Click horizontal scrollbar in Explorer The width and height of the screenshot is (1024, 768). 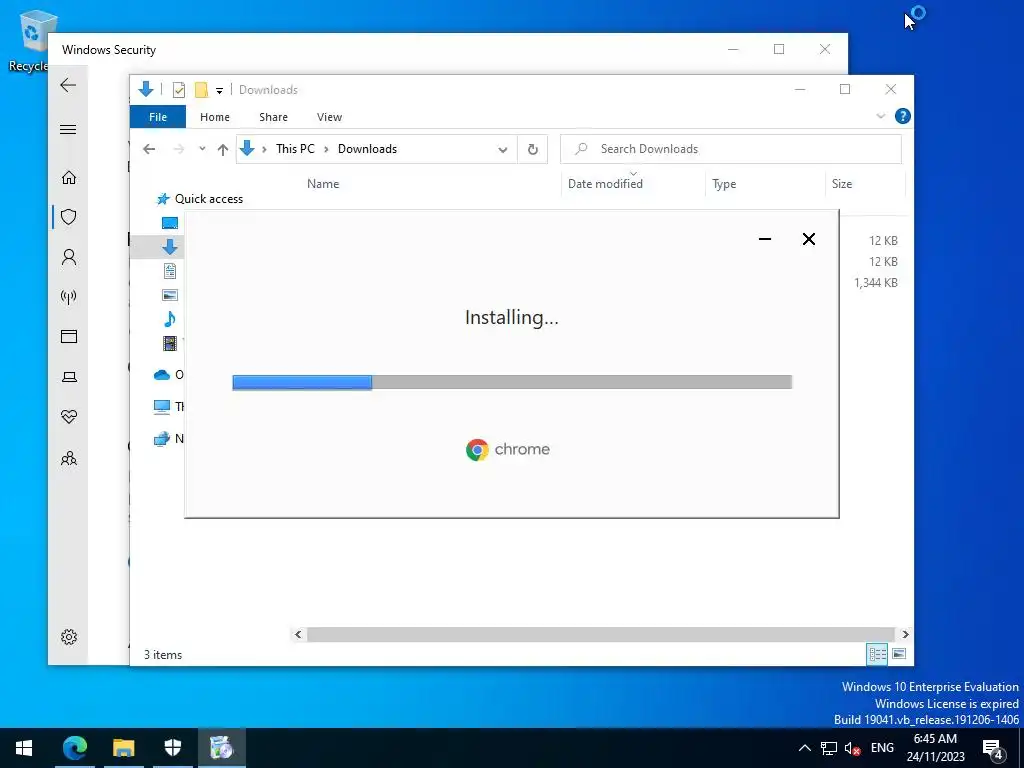(x=600, y=634)
